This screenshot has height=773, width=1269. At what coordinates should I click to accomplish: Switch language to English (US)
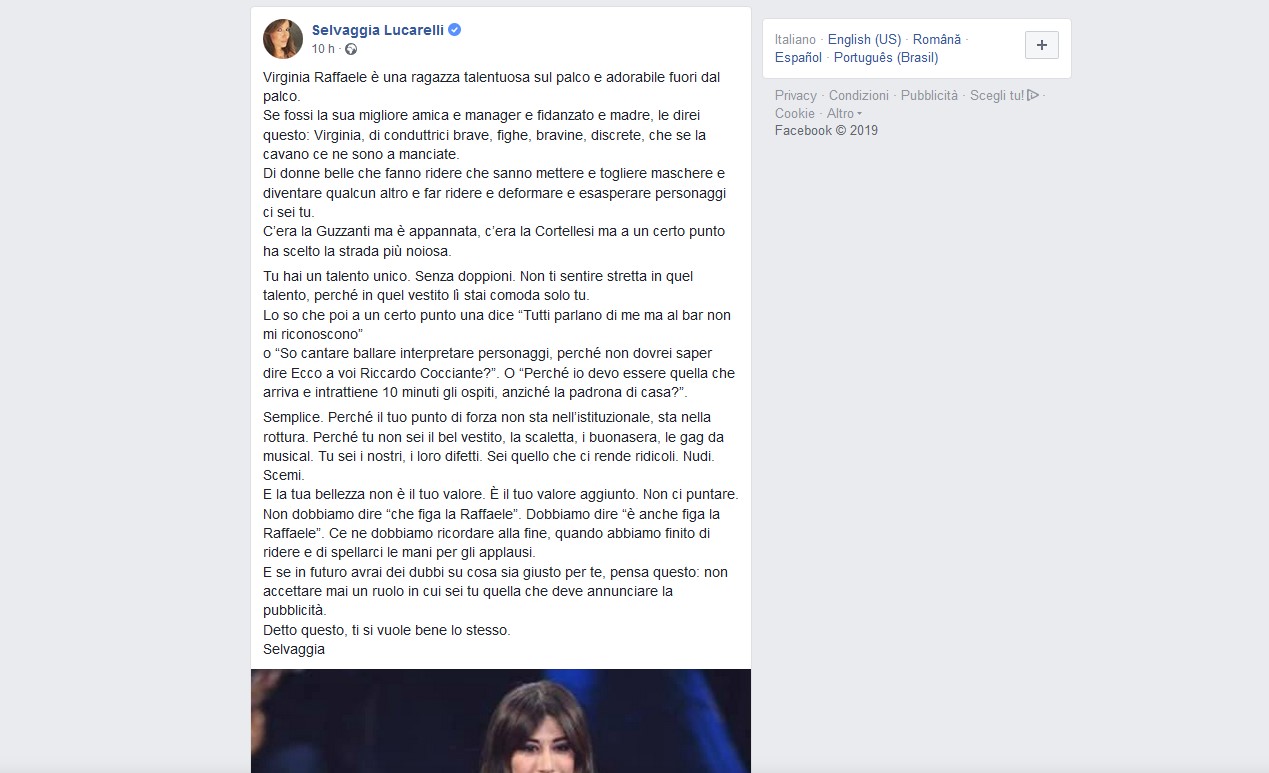point(864,39)
